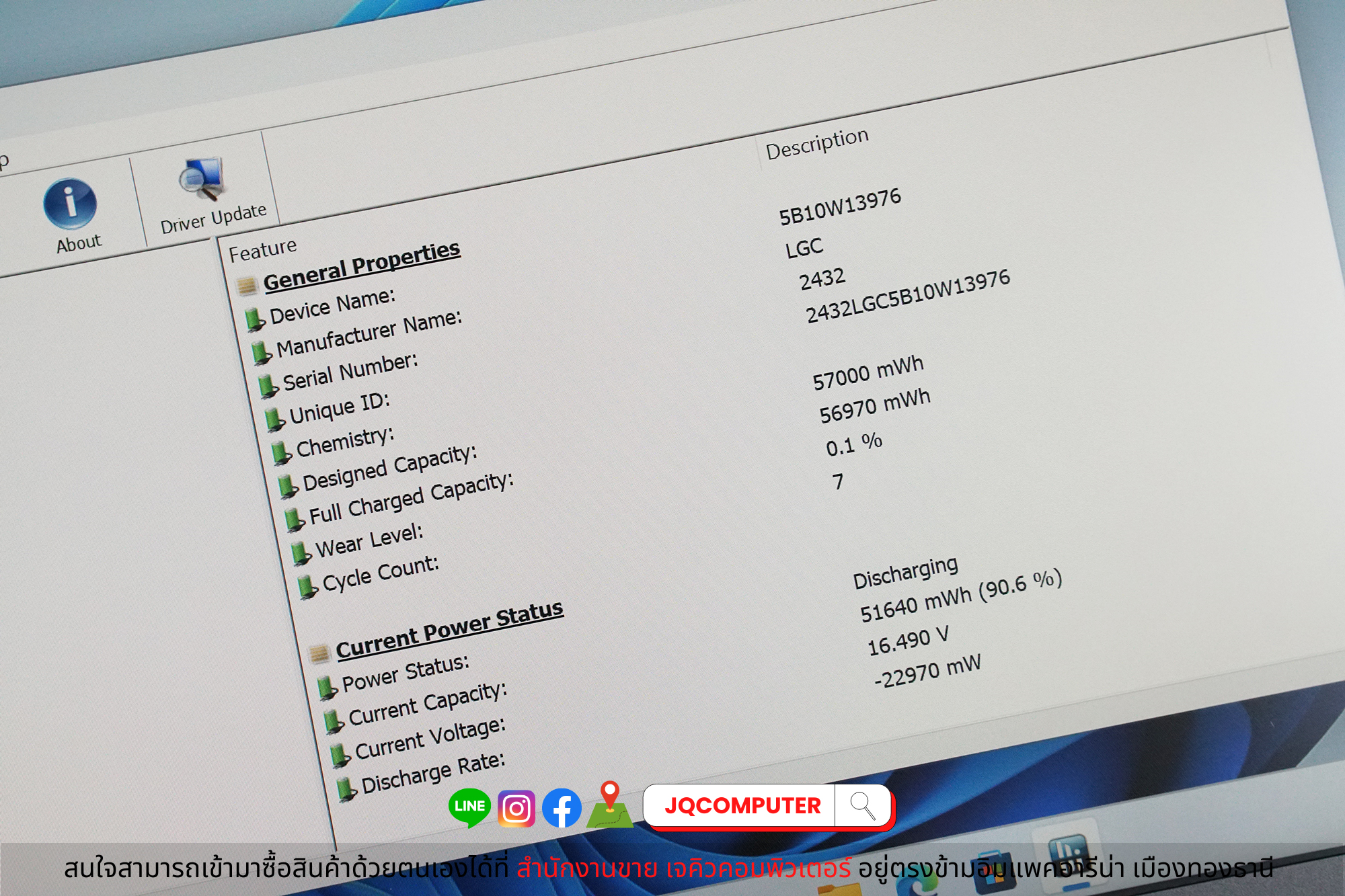Image resolution: width=1345 pixels, height=896 pixels.
Task: Click the value 5B10W13976
Action: coord(840,206)
